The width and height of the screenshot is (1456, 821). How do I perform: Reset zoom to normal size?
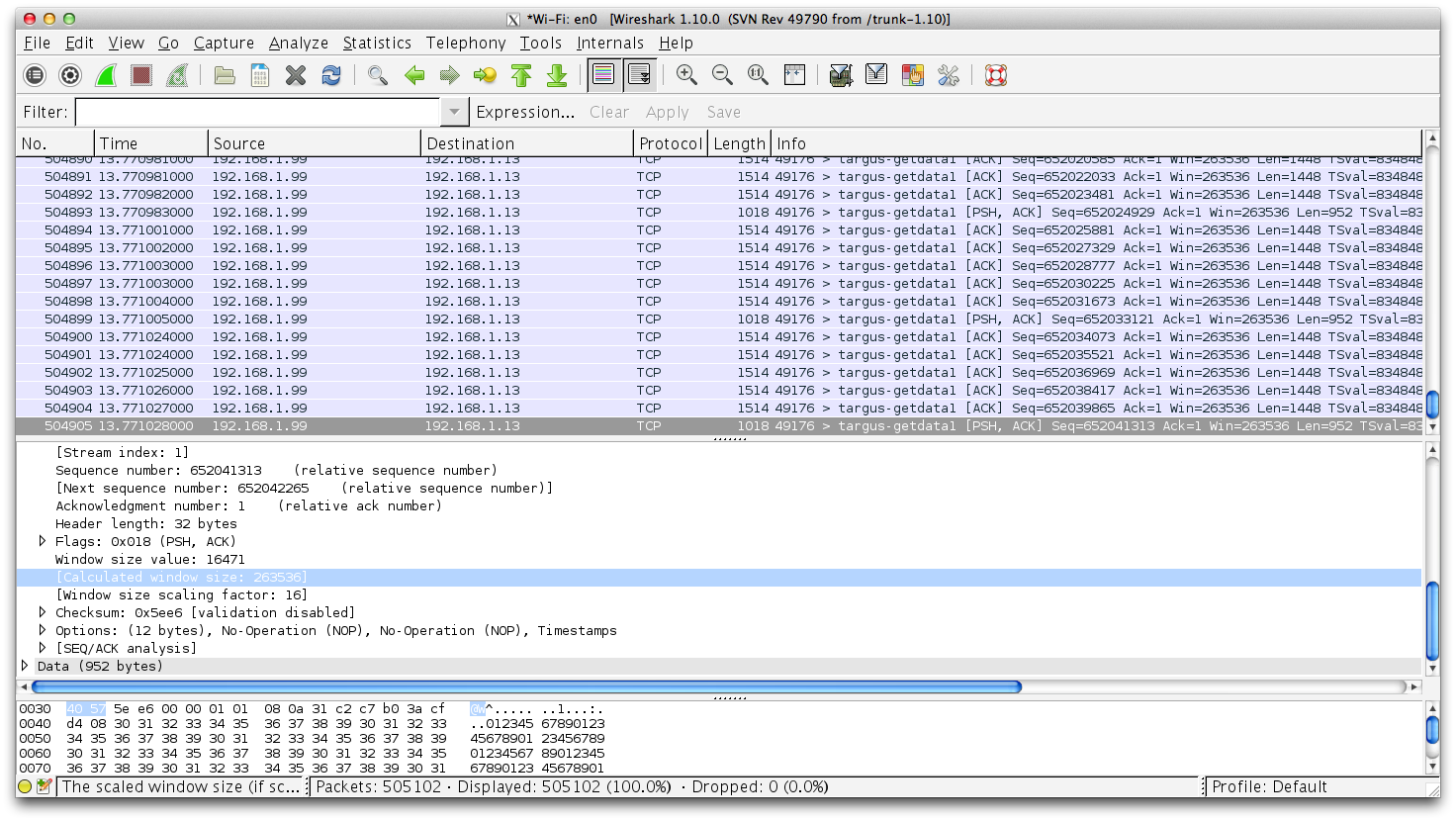pyautogui.click(x=758, y=75)
